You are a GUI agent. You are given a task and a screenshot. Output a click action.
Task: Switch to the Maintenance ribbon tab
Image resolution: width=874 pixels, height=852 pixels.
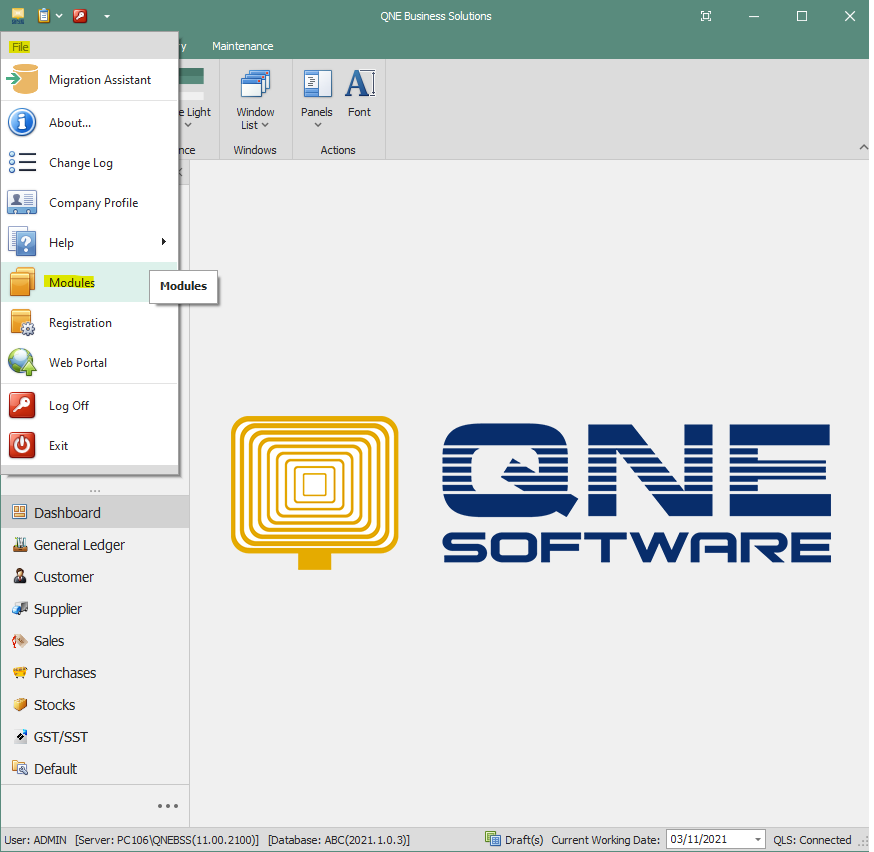(242, 46)
